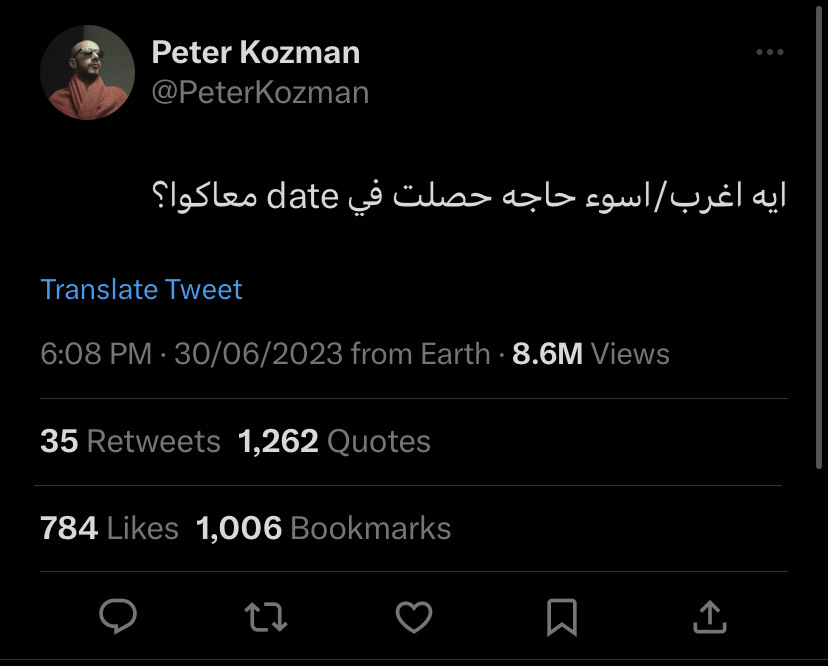View the 35 Retweets list
The image size is (828, 666).
click(130, 440)
